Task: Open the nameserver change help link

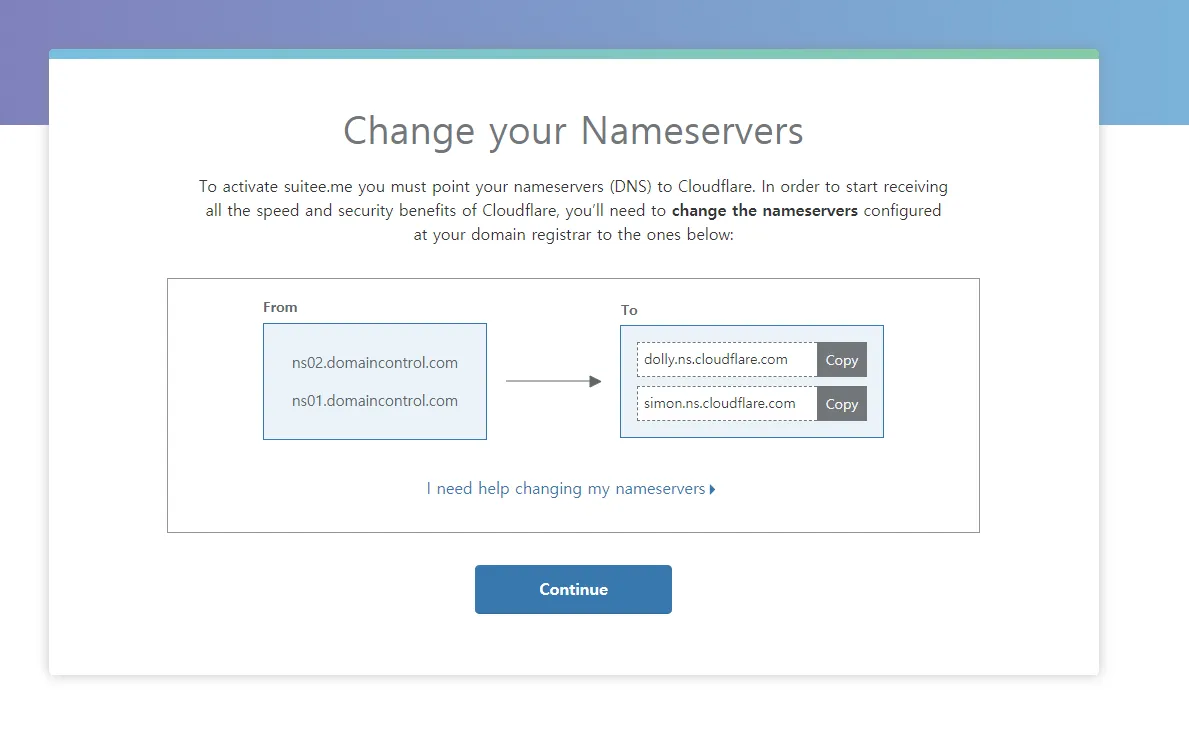Action: (x=566, y=489)
